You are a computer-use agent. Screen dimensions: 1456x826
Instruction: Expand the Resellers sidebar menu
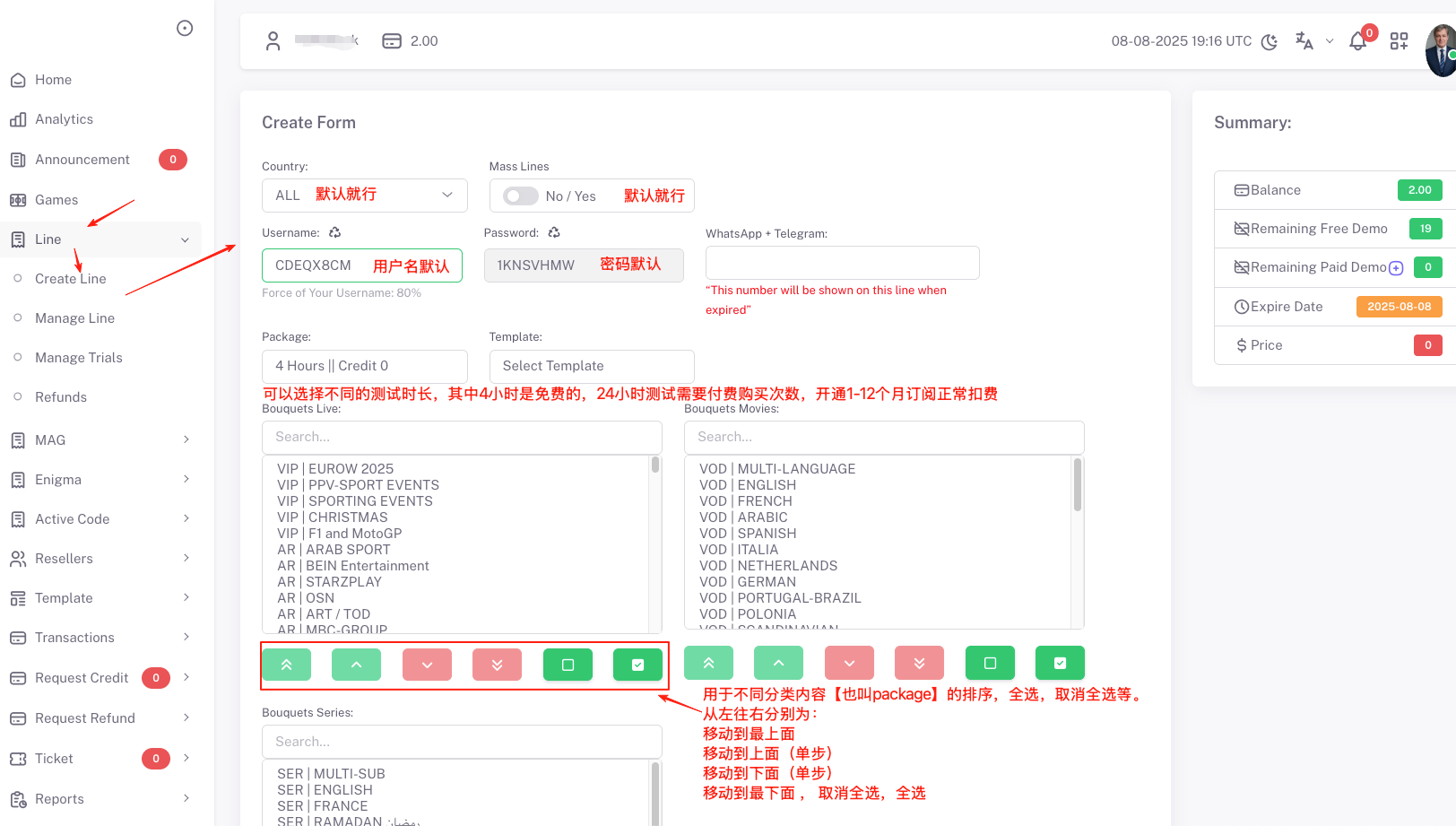click(100, 559)
